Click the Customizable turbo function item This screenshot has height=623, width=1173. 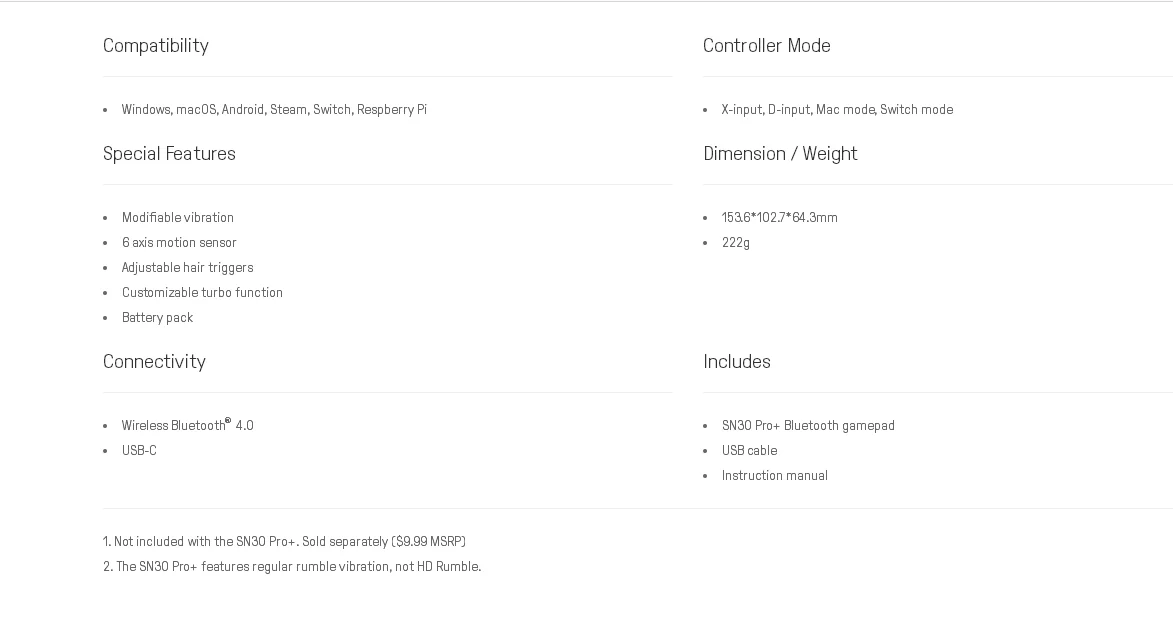pos(202,293)
